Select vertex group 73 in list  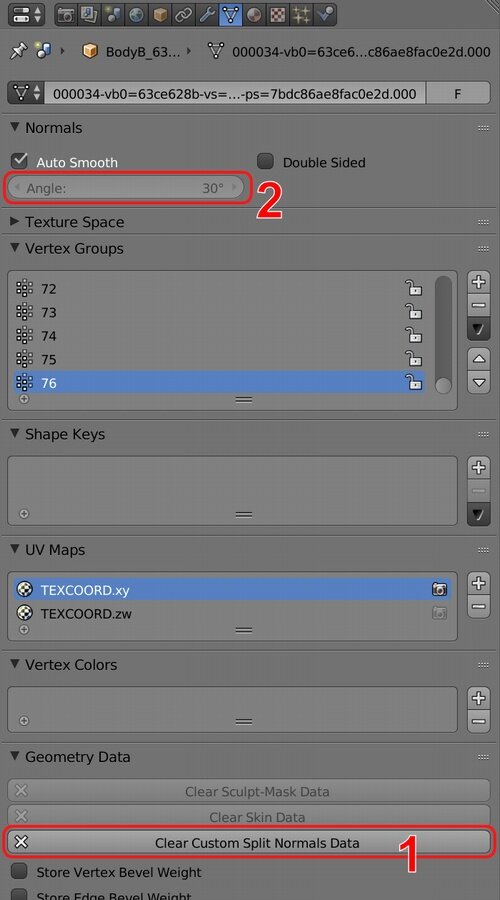[x=219, y=312]
